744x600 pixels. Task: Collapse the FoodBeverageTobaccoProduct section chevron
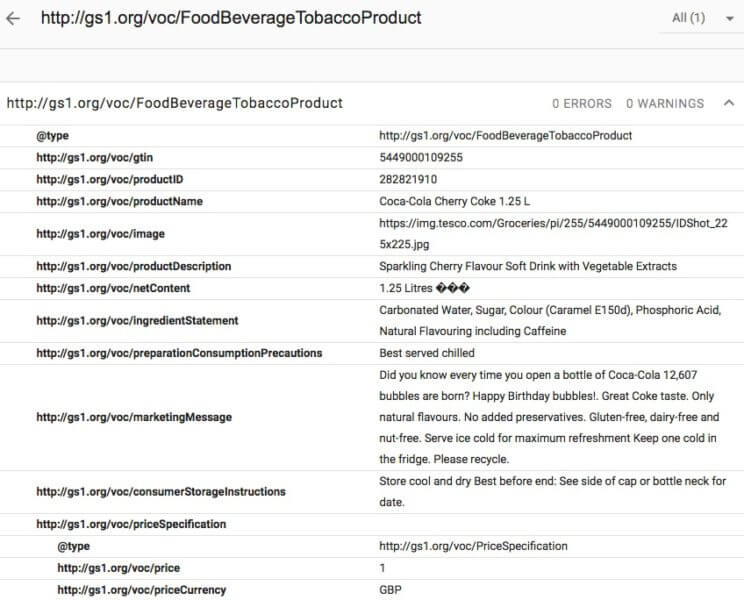click(x=727, y=103)
